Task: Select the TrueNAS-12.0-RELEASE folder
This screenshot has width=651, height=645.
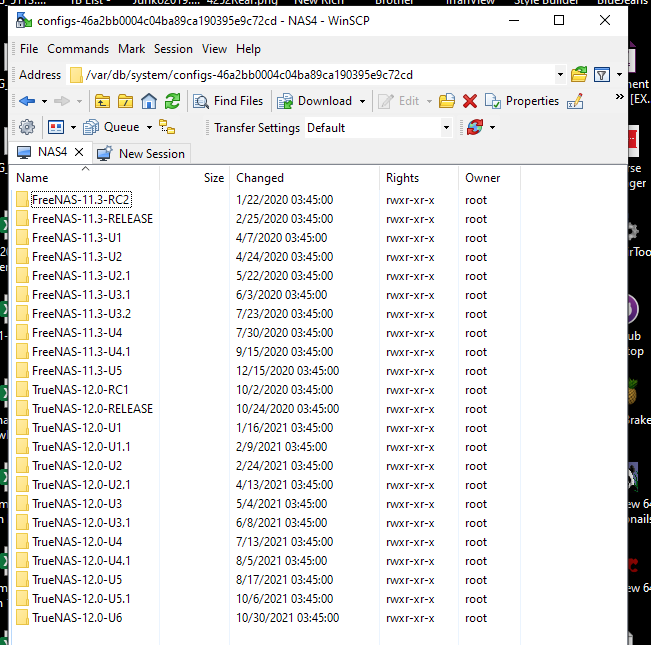Action: [x=93, y=409]
